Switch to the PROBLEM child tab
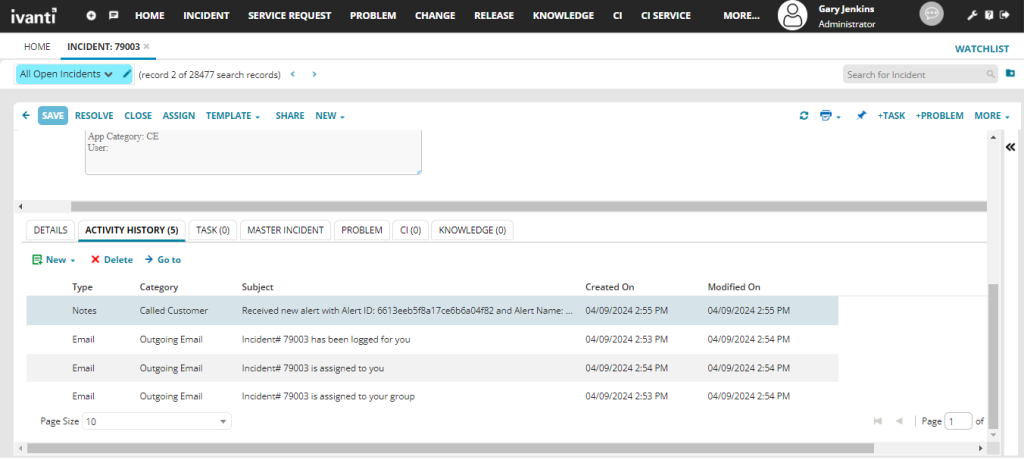This screenshot has height=460, width=1024. tap(362, 230)
